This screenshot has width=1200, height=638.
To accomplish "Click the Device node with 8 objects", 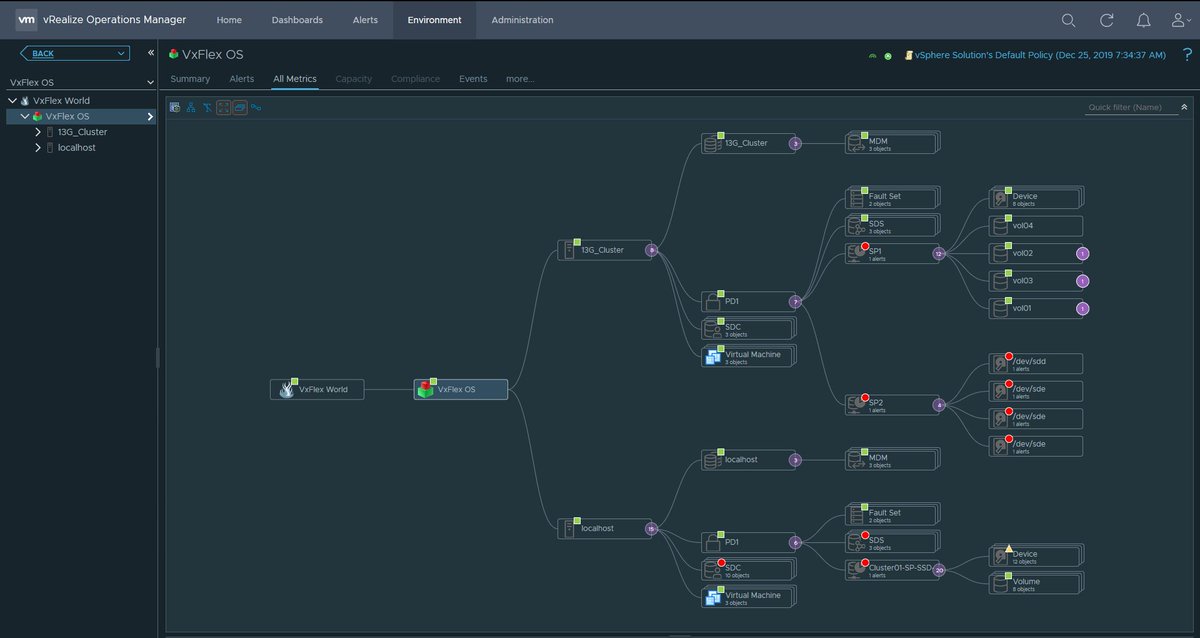I will pos(1036,198).
